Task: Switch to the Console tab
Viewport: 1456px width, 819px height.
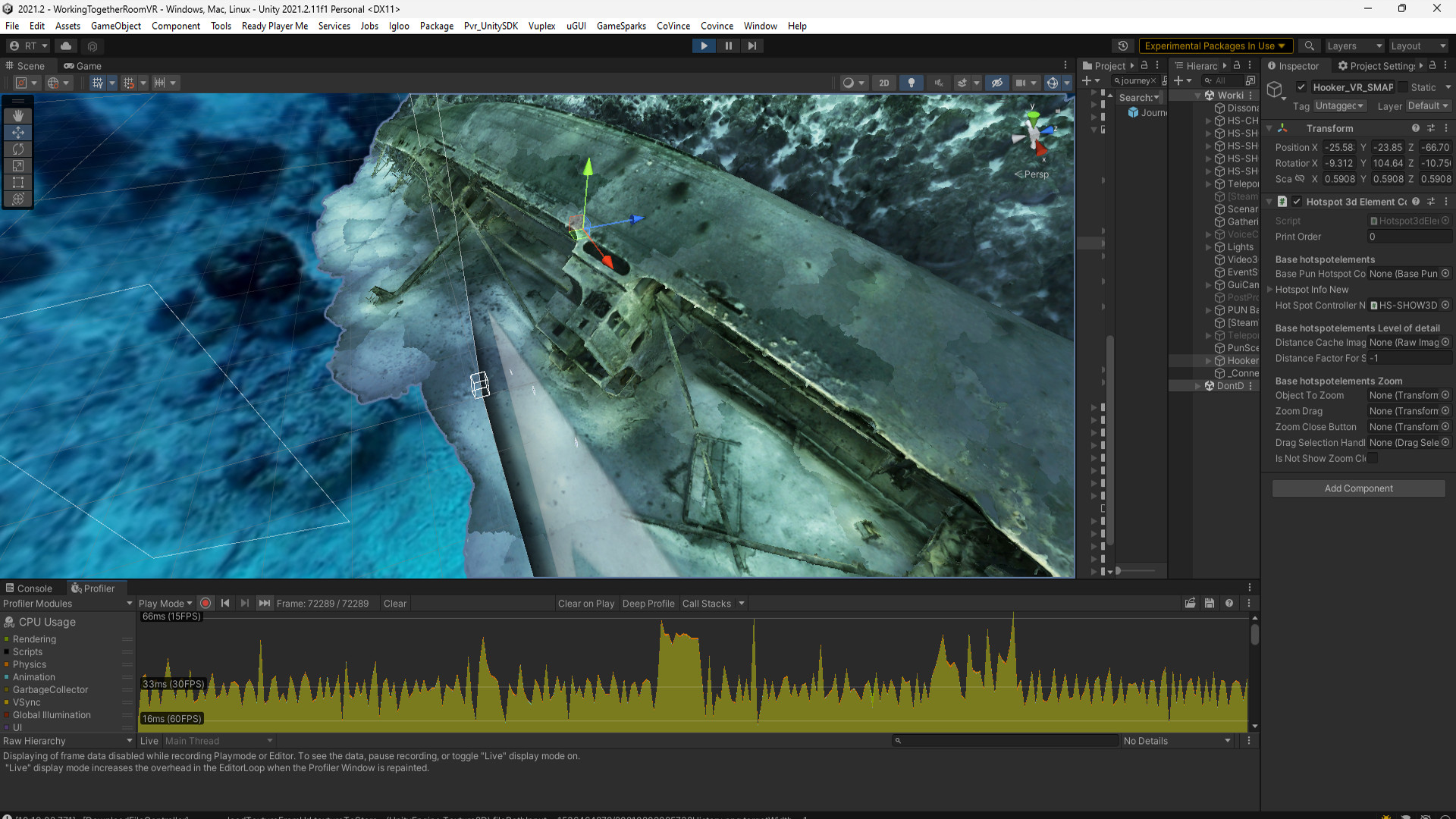Action: pos(29,588)
